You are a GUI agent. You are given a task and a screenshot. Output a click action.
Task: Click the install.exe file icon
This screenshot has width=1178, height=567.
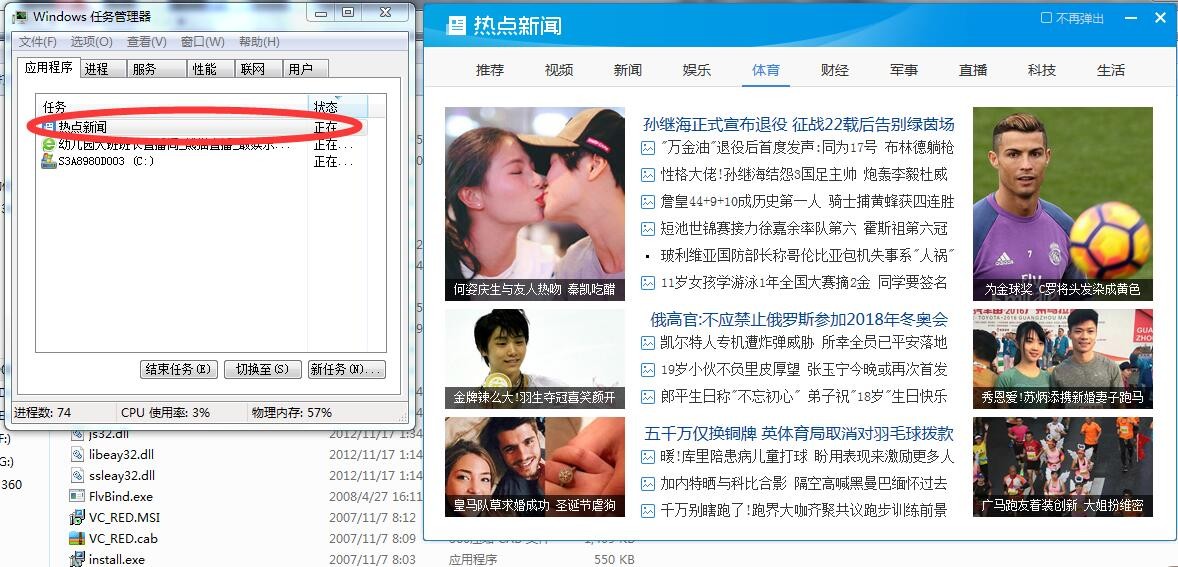78,559
